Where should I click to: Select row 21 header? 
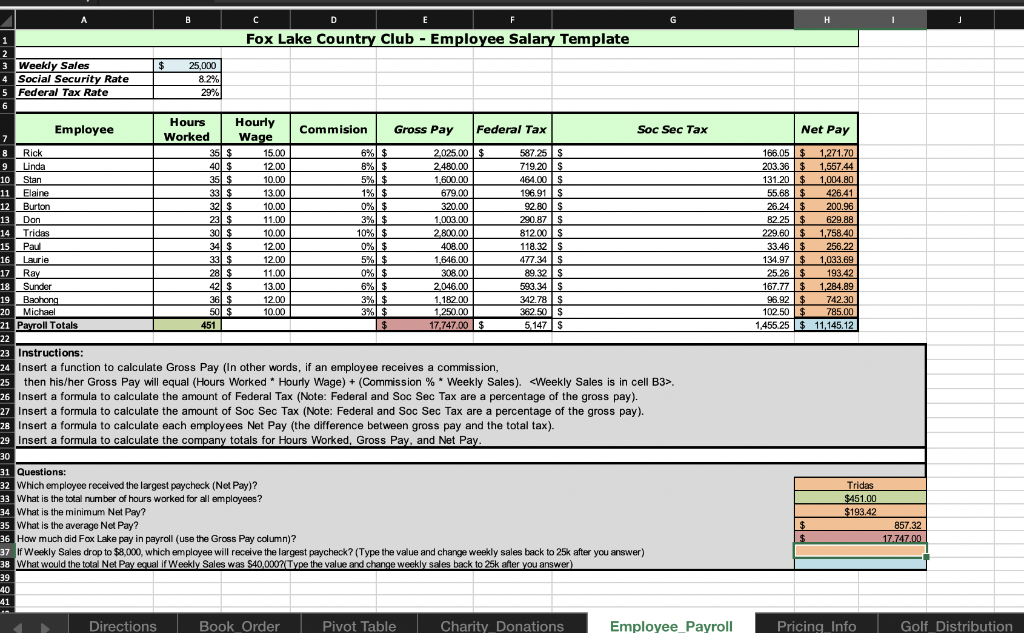coord(7,325)
